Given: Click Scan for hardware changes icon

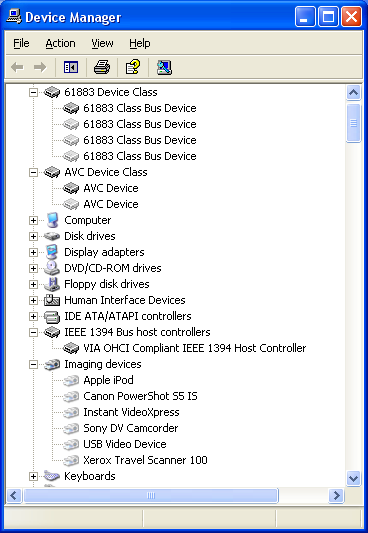Looking at the screenshot, I should pyautogui.click(x=164, y=67).
